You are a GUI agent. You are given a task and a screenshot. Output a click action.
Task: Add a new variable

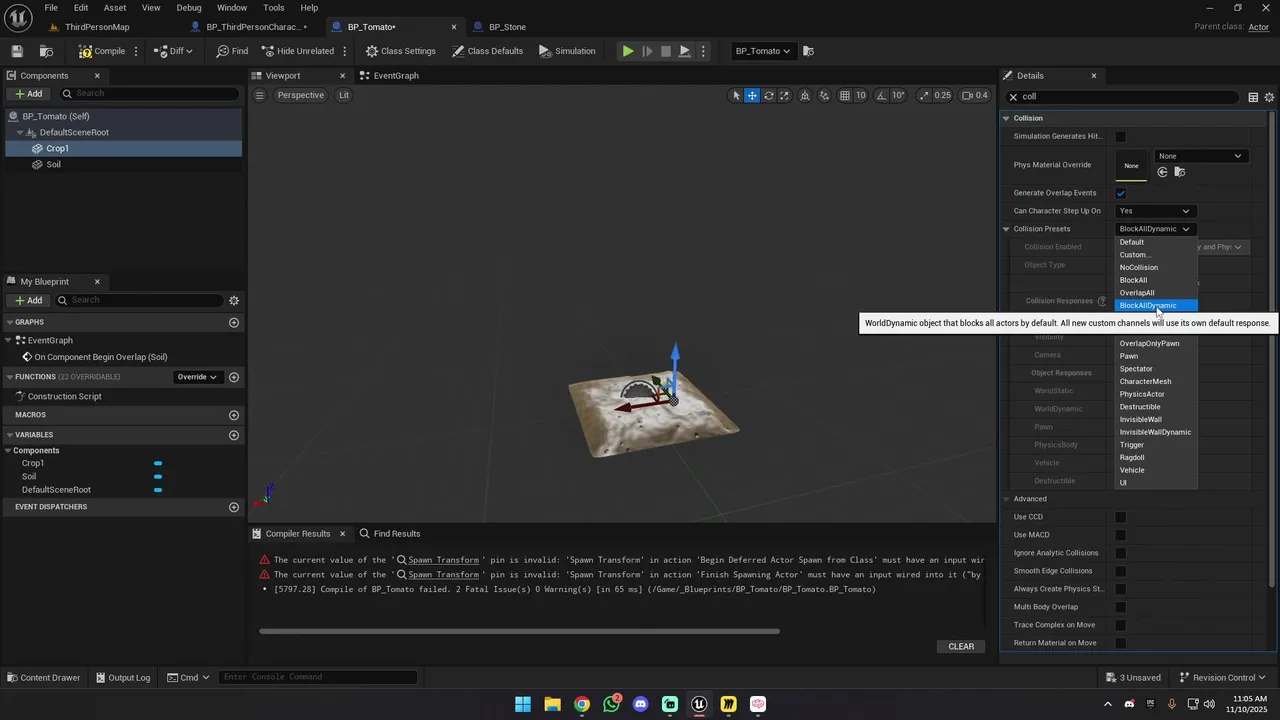pyautogui.click(x=234, y=435)
